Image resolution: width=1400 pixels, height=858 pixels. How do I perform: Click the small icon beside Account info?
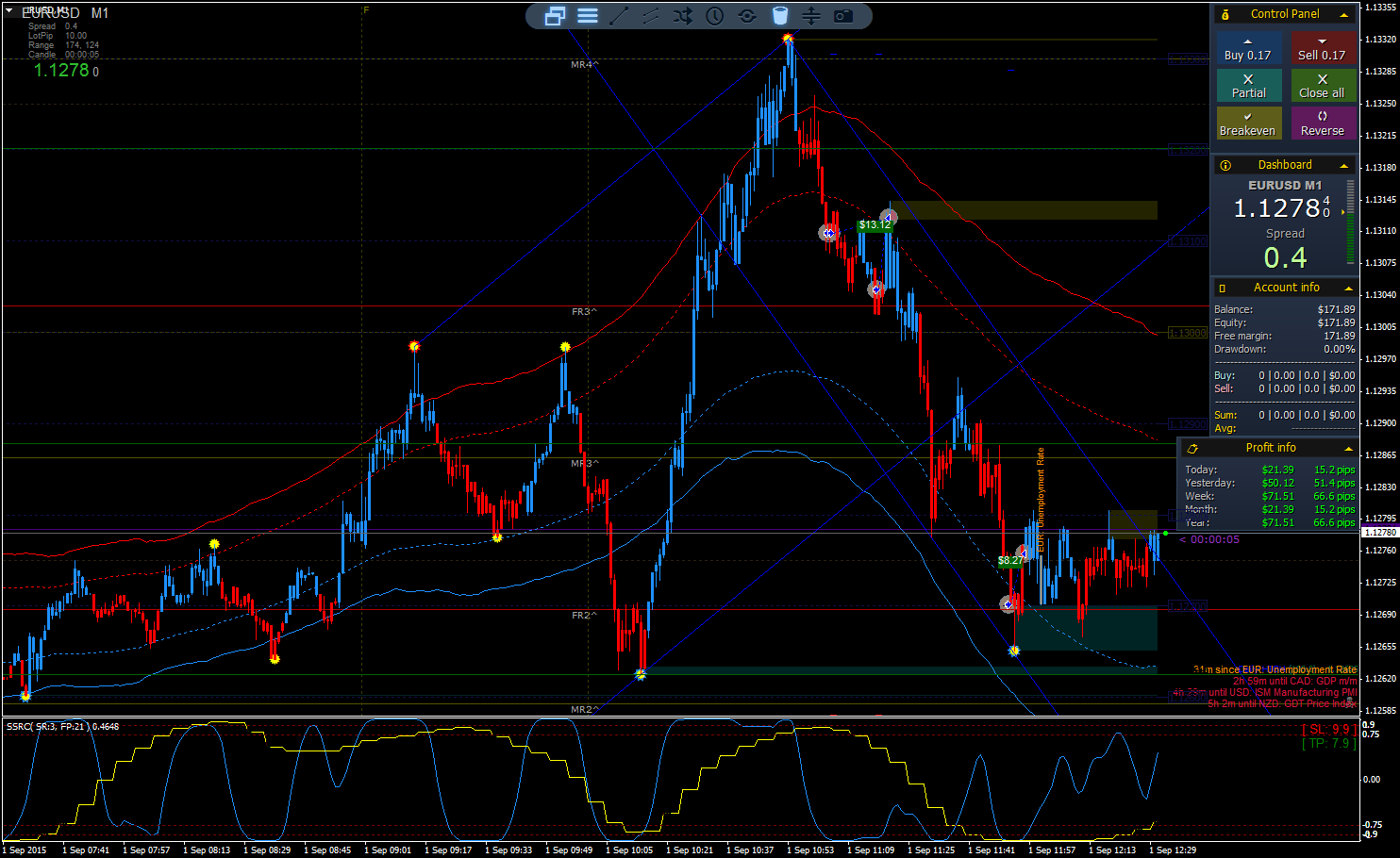[x=1224, y=288]
